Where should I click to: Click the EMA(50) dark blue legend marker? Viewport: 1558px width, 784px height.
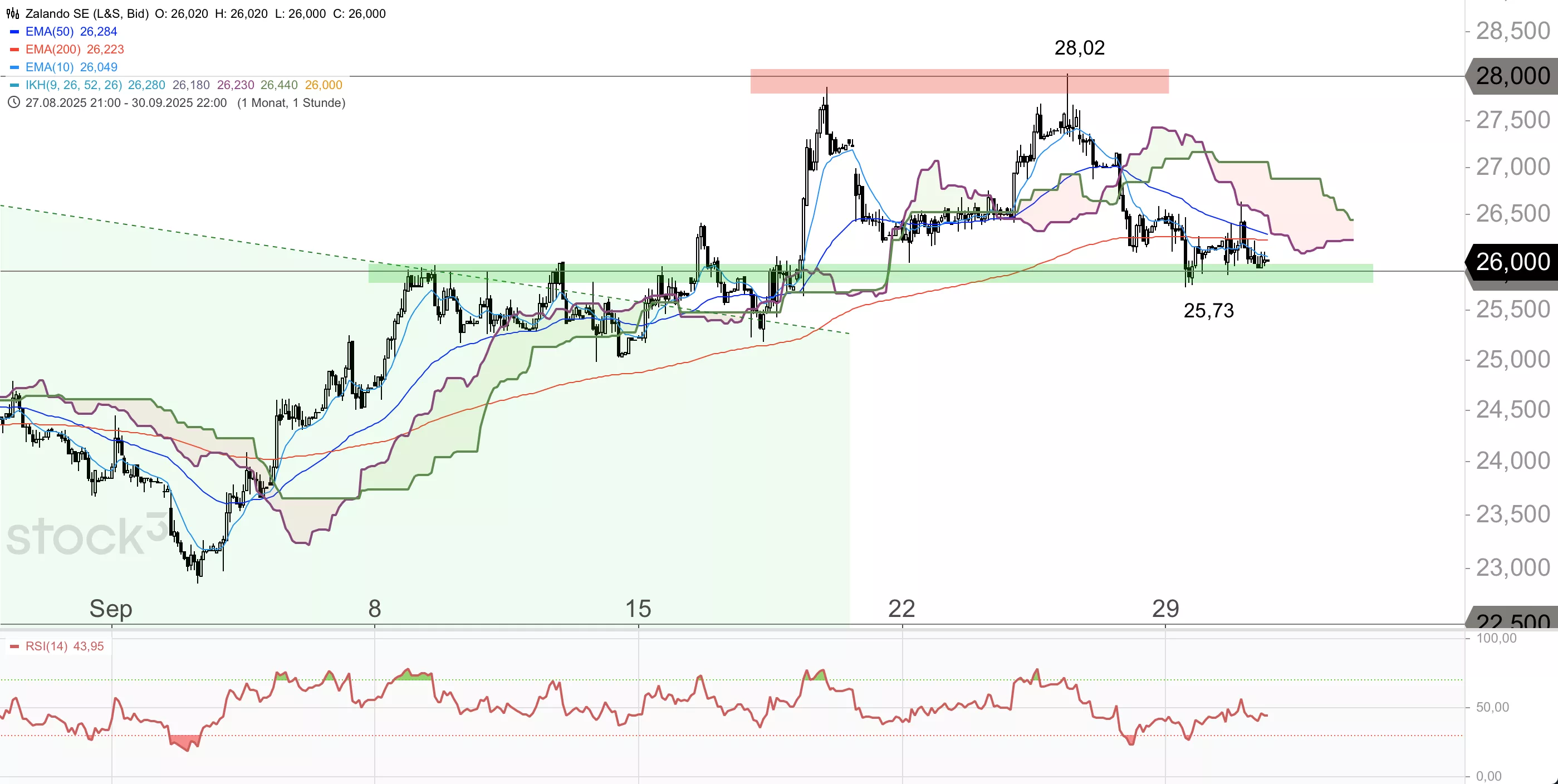14,31
